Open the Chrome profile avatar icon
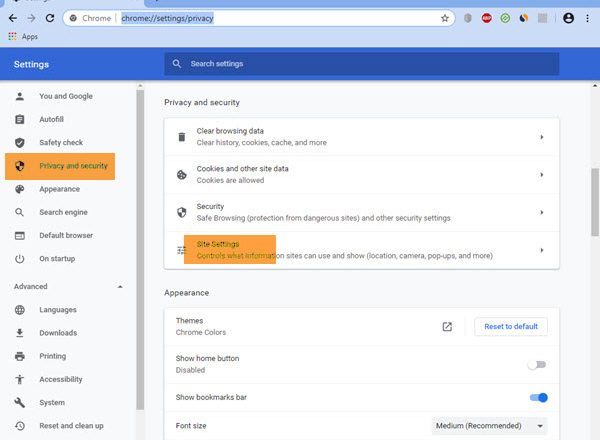This screenshot has height=440, width=600. pyautogui.click(x=569, y=18)
